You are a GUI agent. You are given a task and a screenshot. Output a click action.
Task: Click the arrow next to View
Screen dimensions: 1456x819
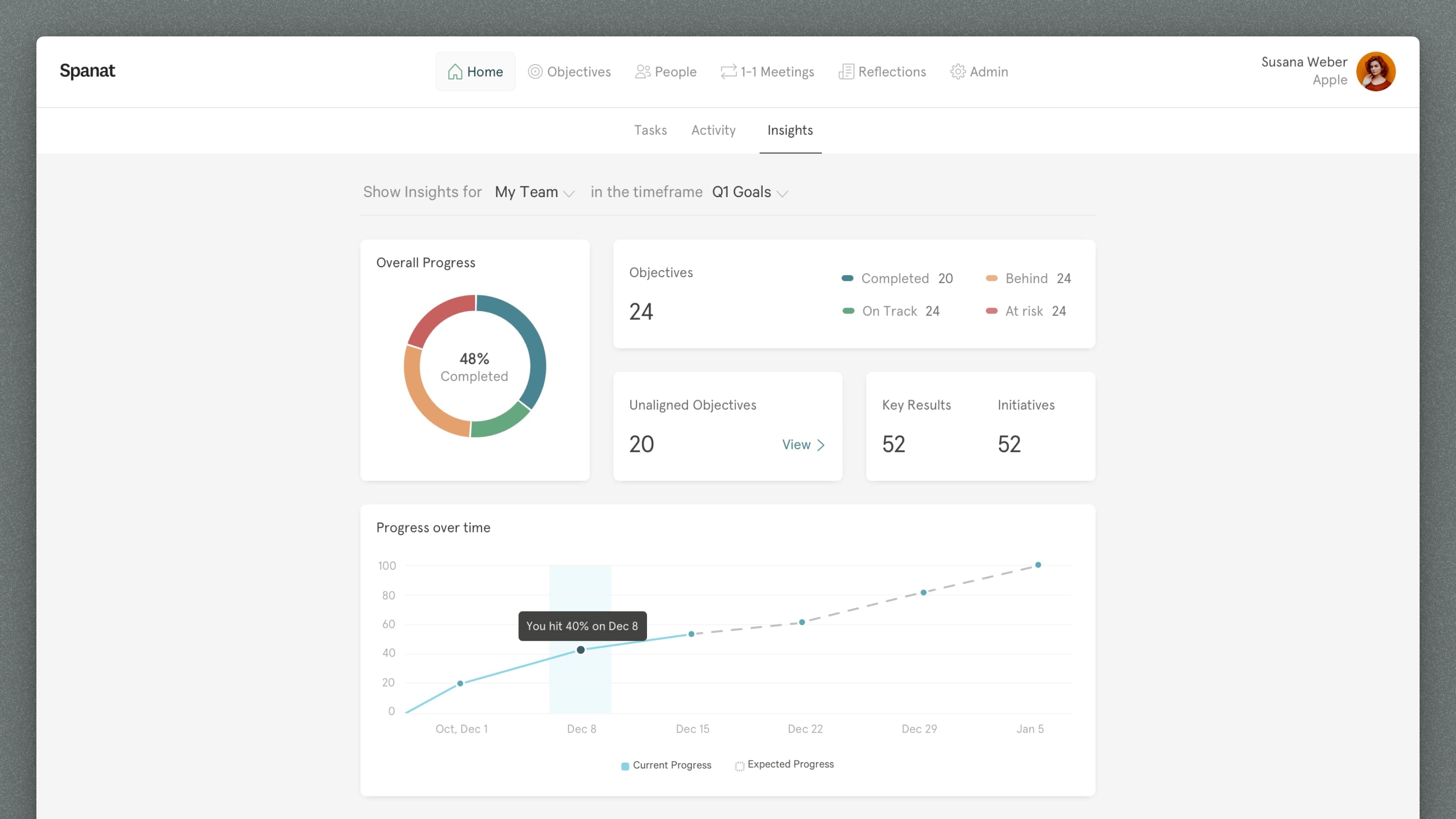click(x=821, y=445)
